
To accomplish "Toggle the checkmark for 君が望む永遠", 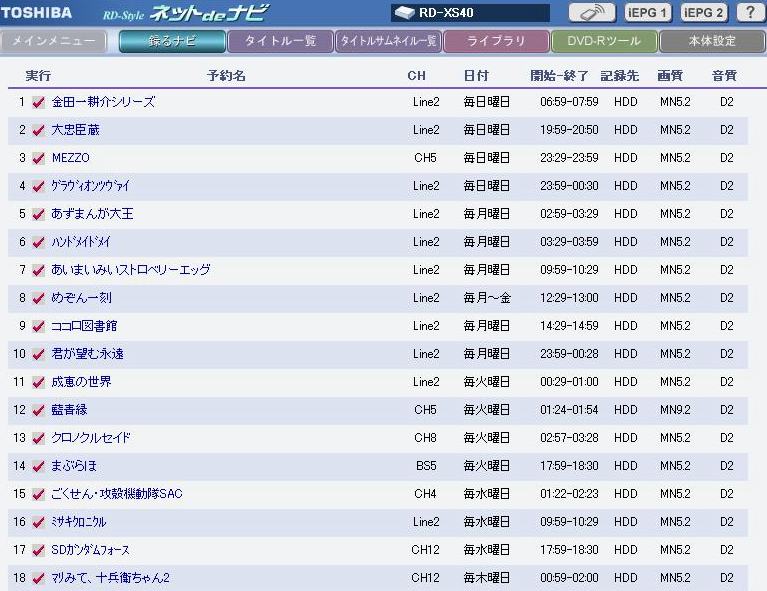I will 38,354.
